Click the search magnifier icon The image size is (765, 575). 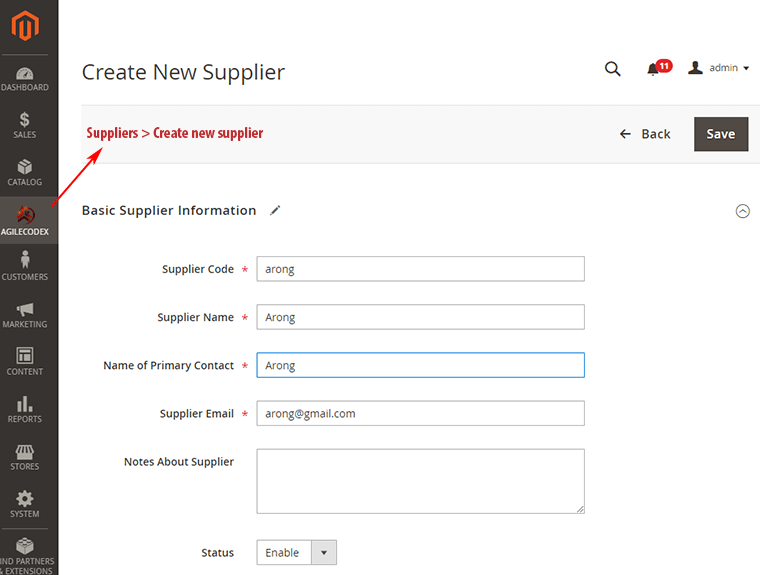coord(613,69)
